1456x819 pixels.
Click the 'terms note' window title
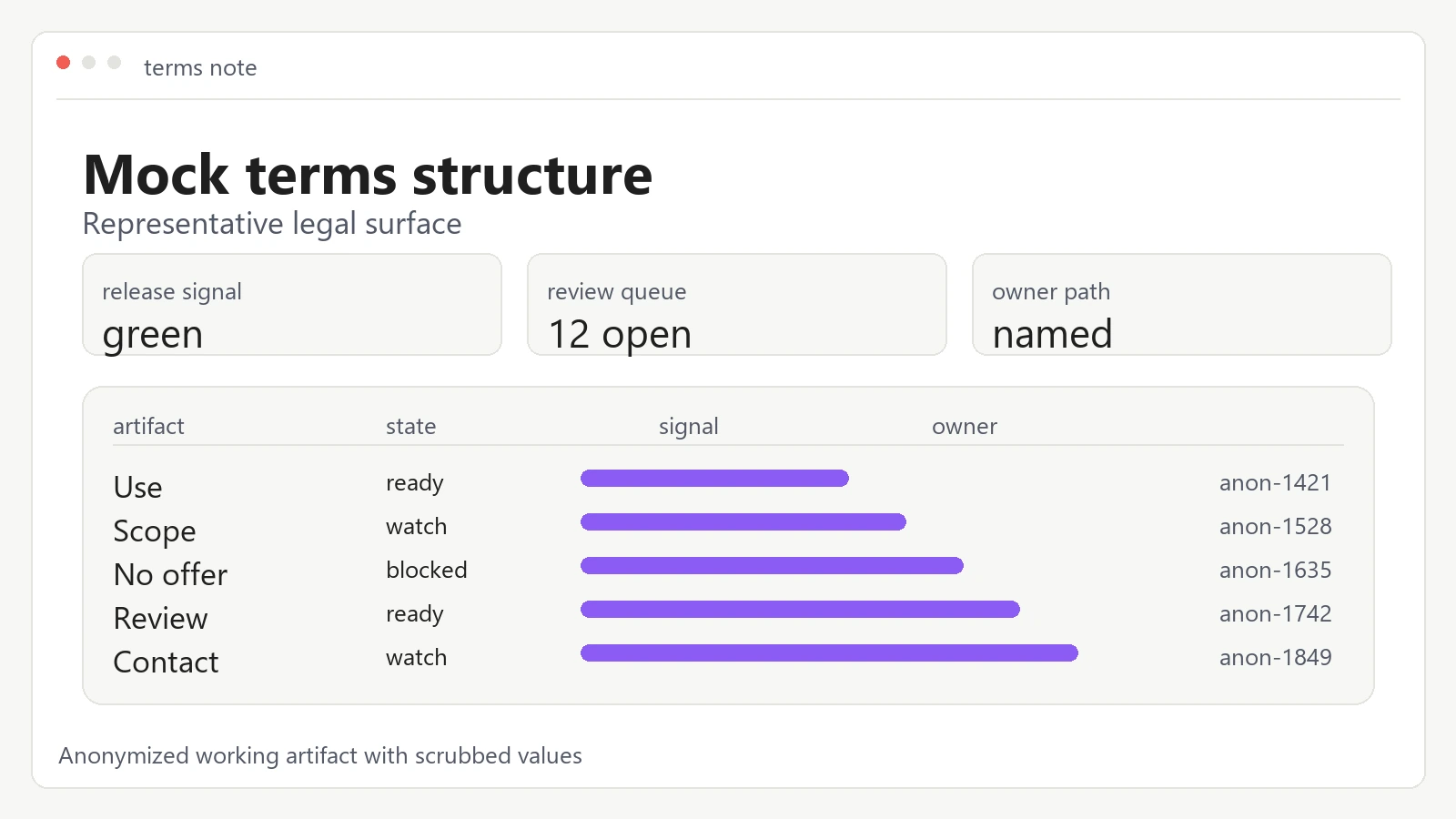point(200,68)
